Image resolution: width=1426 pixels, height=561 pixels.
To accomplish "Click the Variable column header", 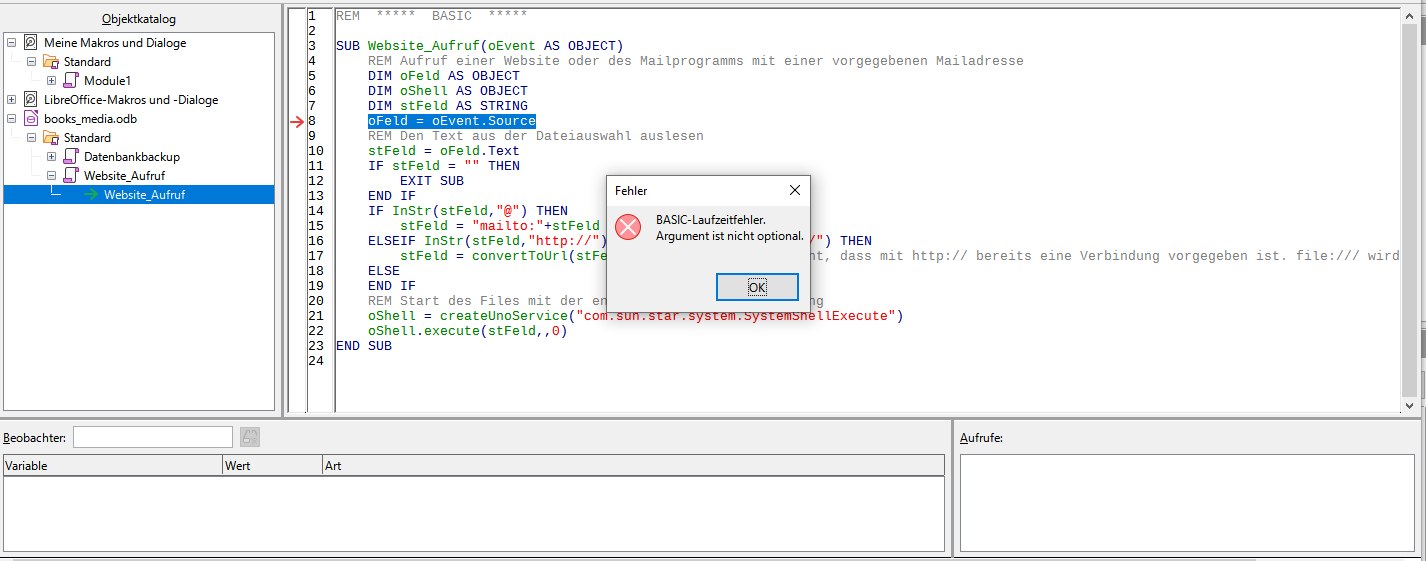I will point(113,465).
